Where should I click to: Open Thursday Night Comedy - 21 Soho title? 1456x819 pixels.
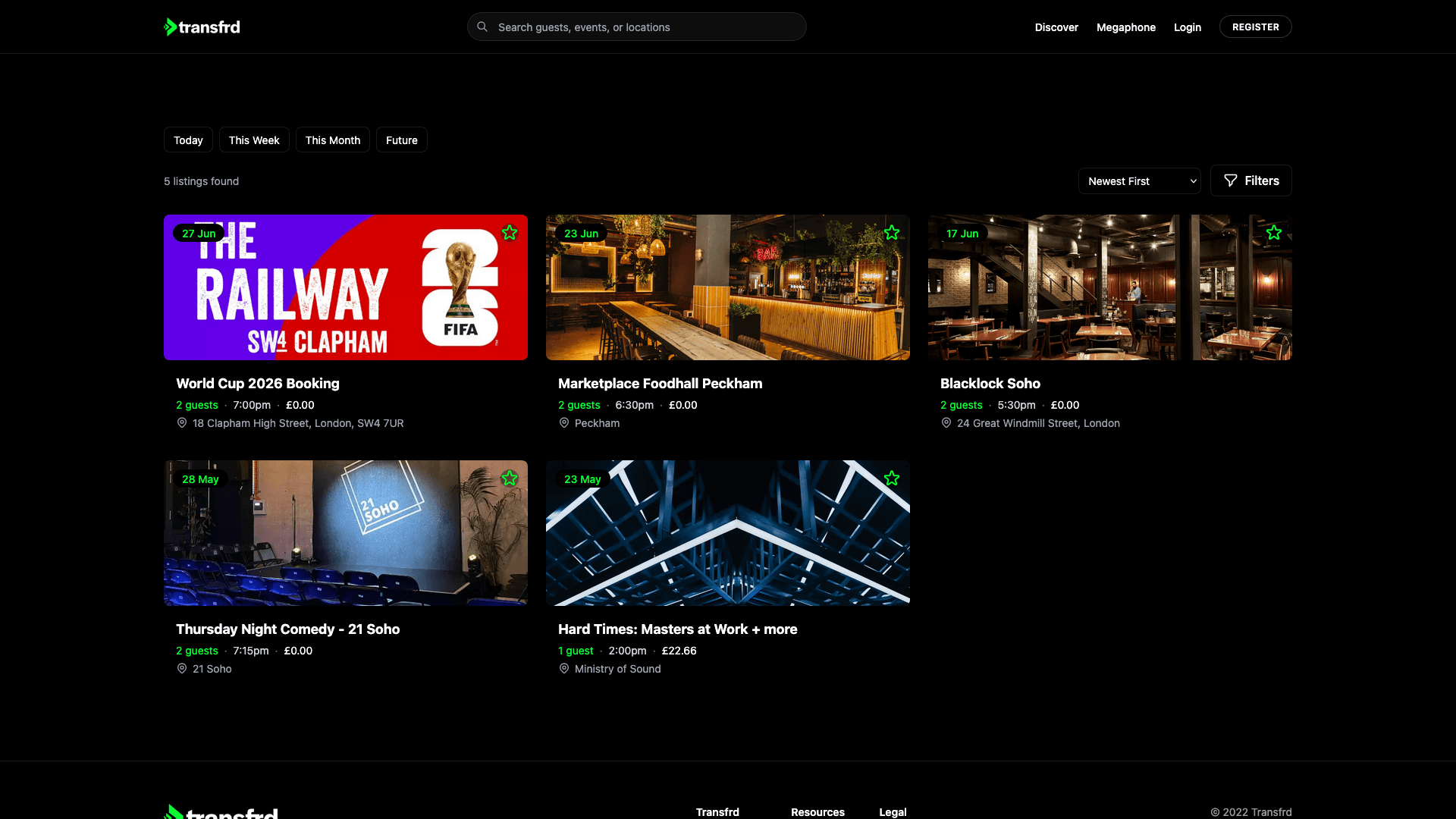point(288,629)
